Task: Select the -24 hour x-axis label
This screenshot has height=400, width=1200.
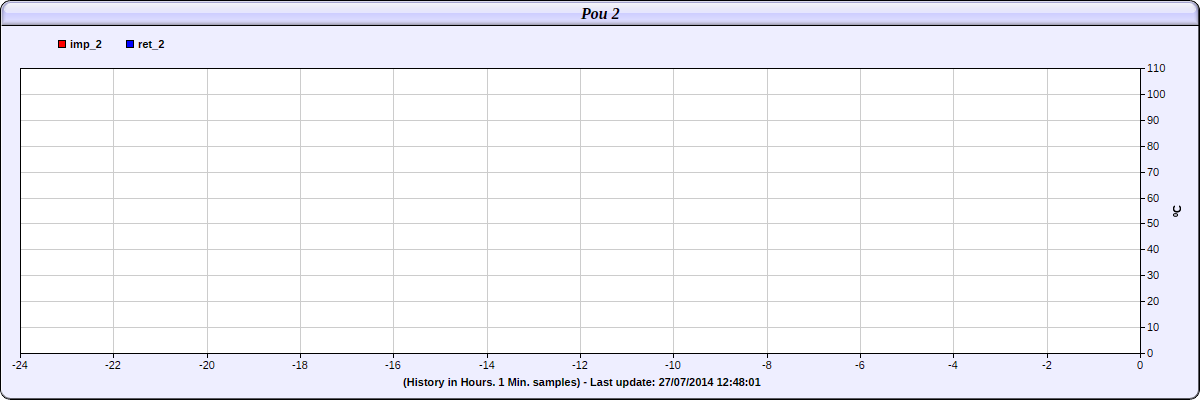Action: [x=20, y=366]
